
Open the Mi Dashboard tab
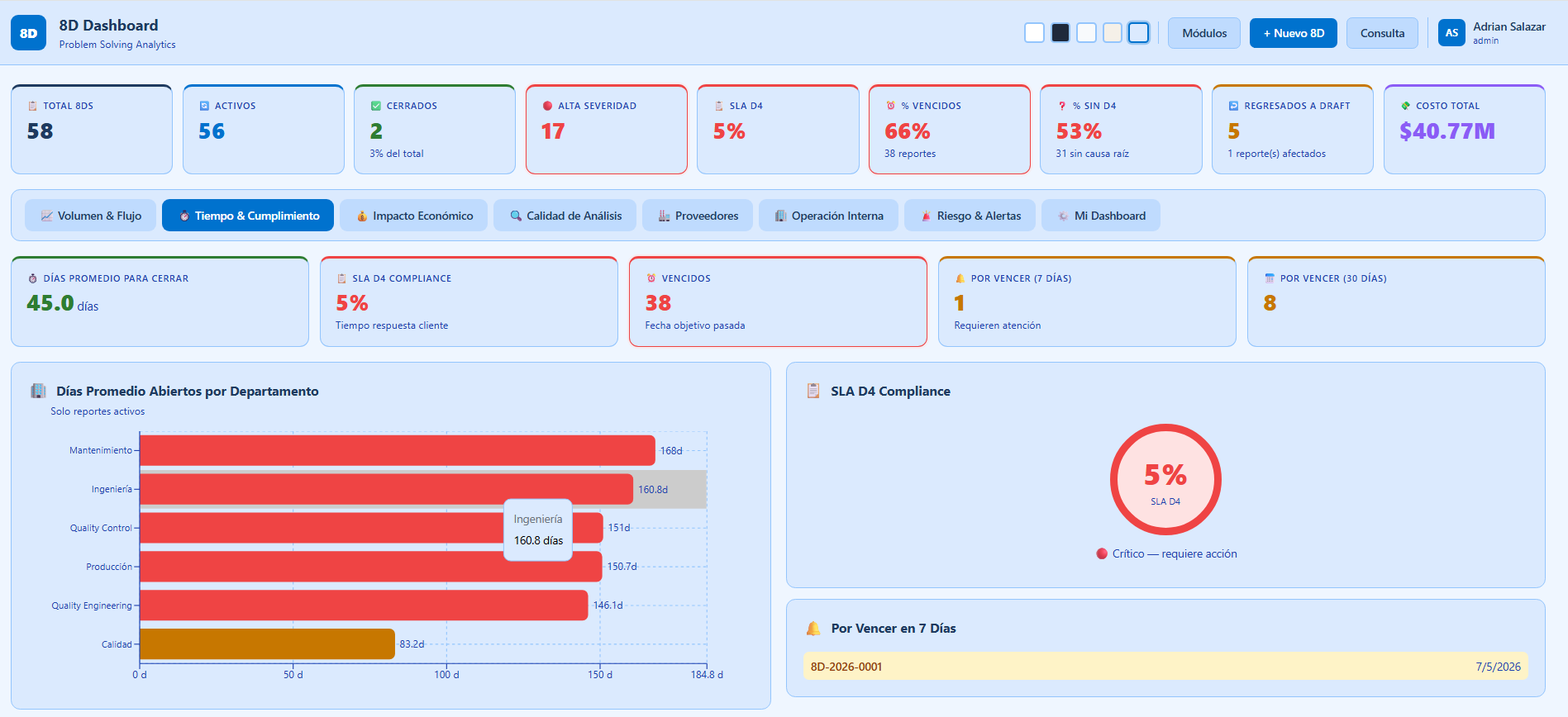(x=1101, y=216)
